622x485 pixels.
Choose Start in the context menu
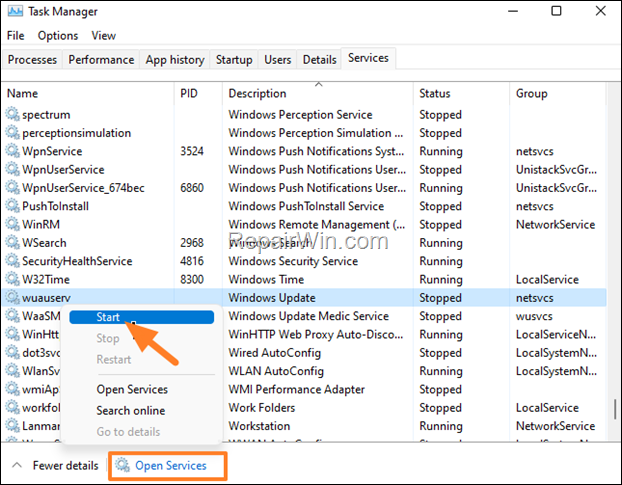[x=142, y=317]
